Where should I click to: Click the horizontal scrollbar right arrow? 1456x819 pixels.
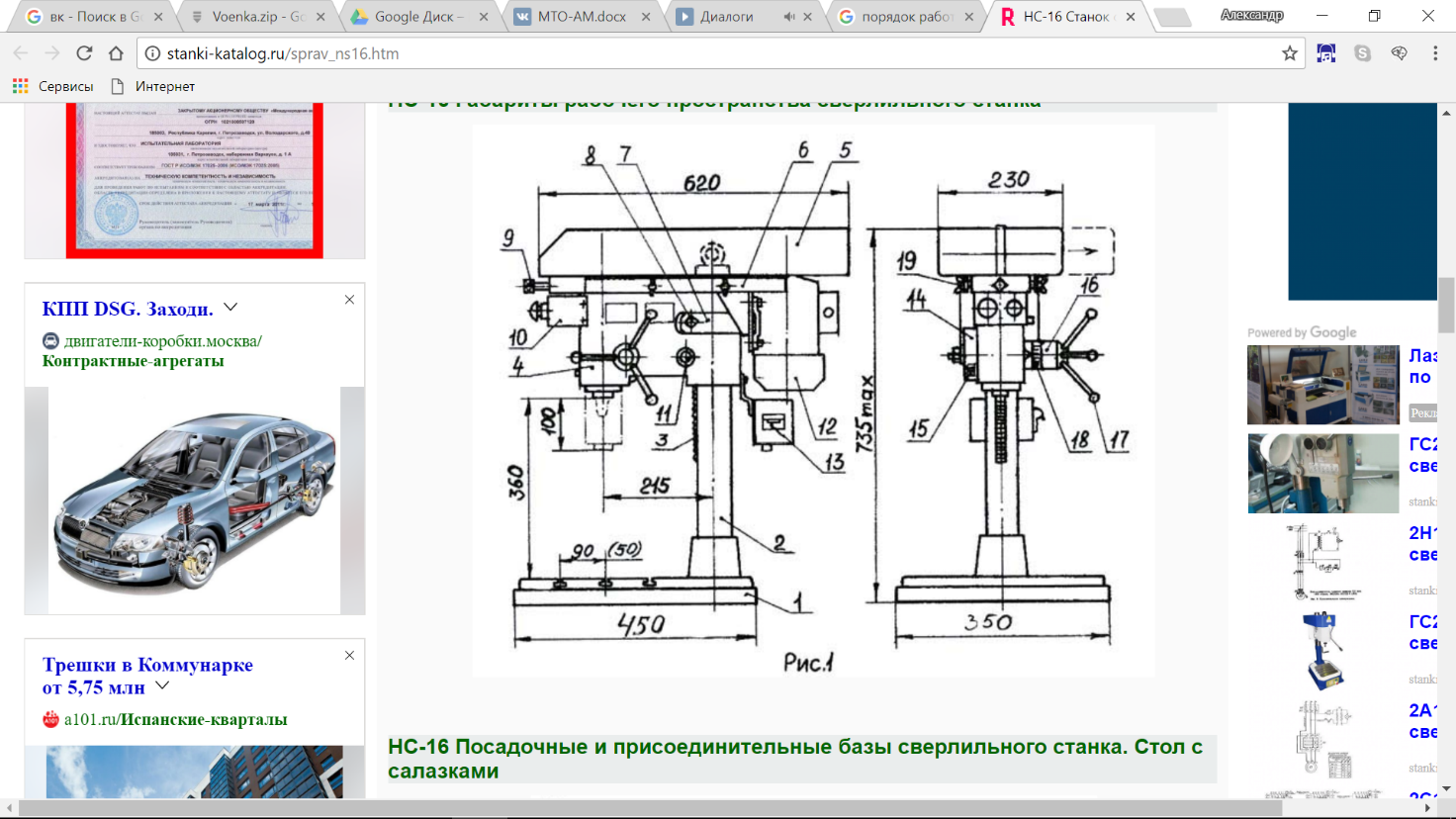[x=1429, y=808]
